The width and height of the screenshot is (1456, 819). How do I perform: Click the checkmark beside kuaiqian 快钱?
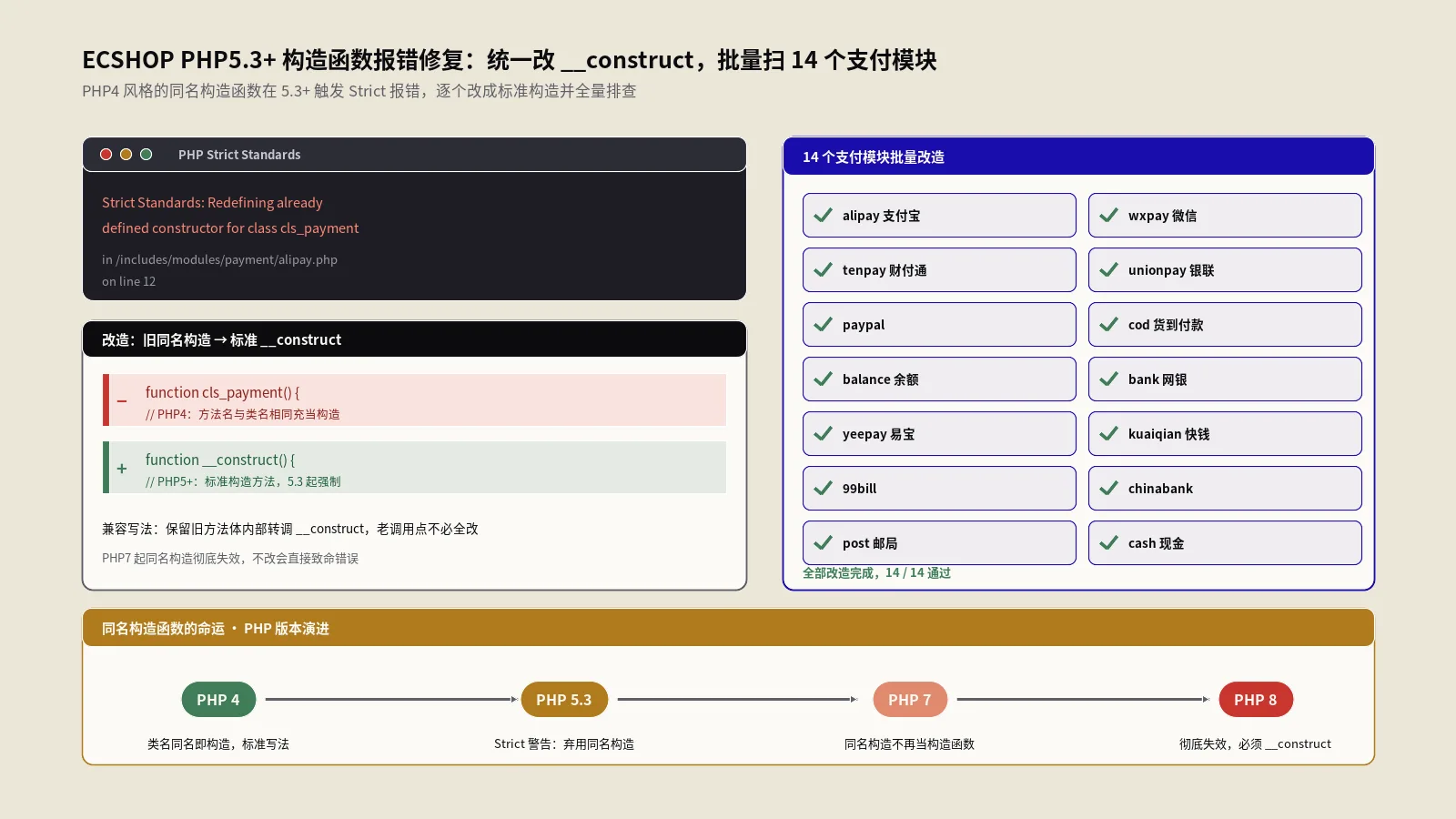pos(1108,434)
